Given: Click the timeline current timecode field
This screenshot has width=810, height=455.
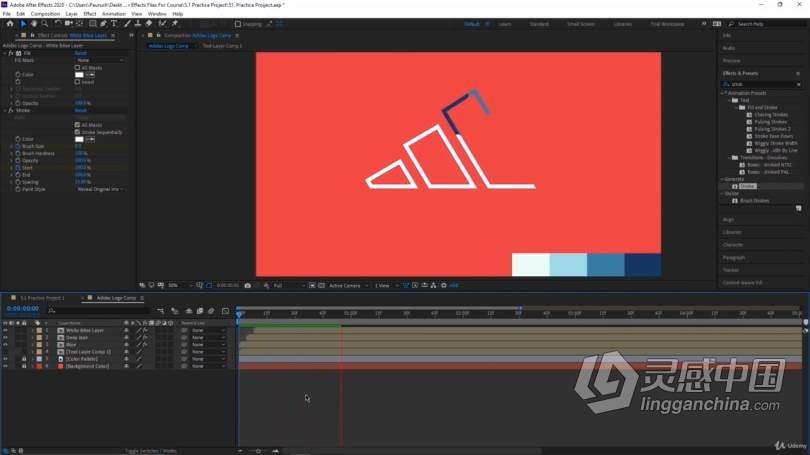Looking at the screenshot, I should tap(23, 309).
